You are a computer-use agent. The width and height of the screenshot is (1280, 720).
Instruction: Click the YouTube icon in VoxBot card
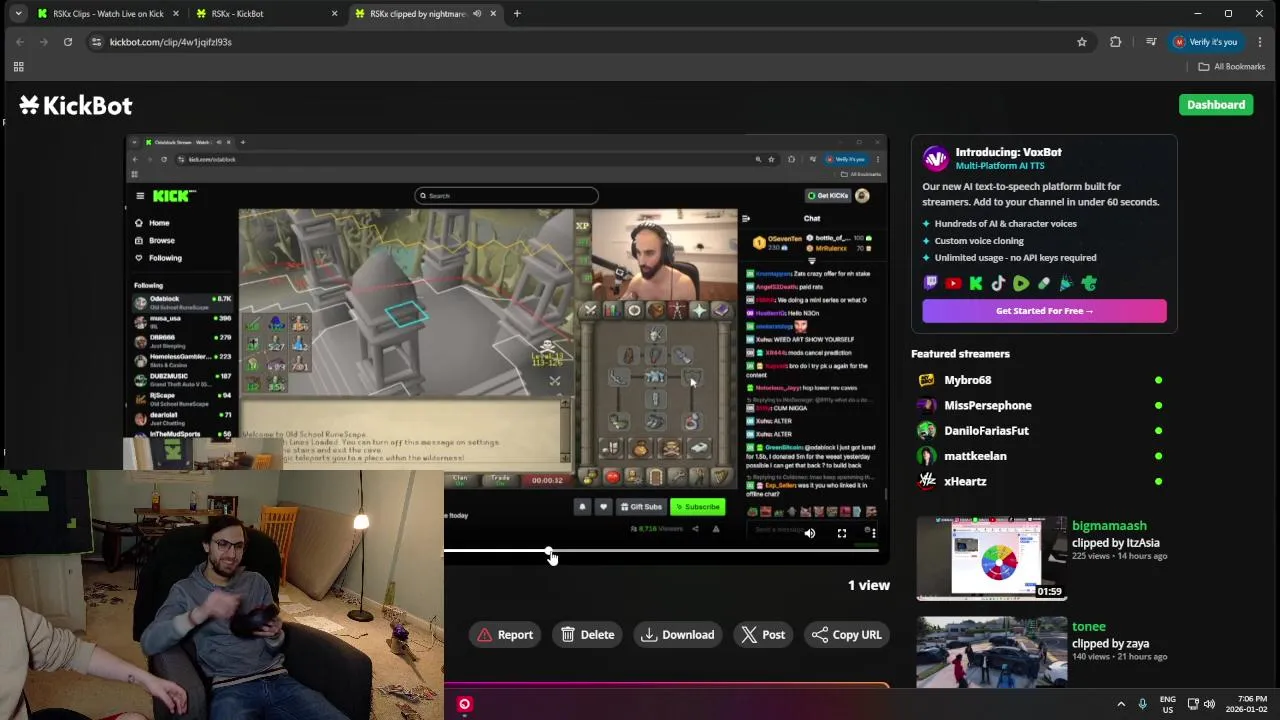953,284
